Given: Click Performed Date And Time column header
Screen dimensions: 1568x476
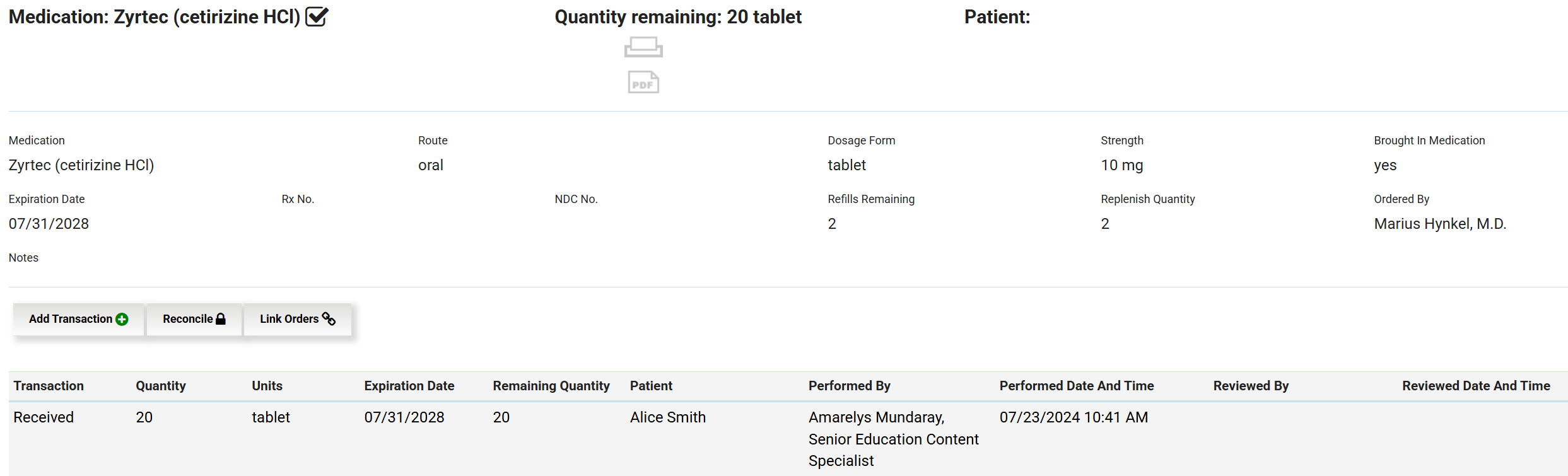Looking at the screenshot, I should [x=1076, y=386].
